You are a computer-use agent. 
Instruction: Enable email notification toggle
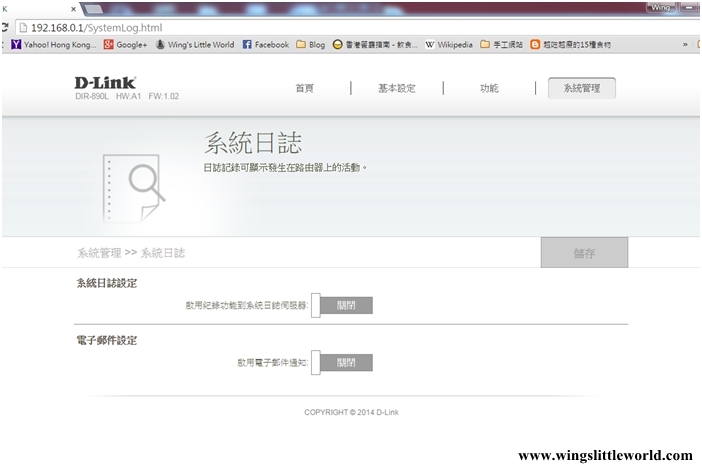[341, 363]
